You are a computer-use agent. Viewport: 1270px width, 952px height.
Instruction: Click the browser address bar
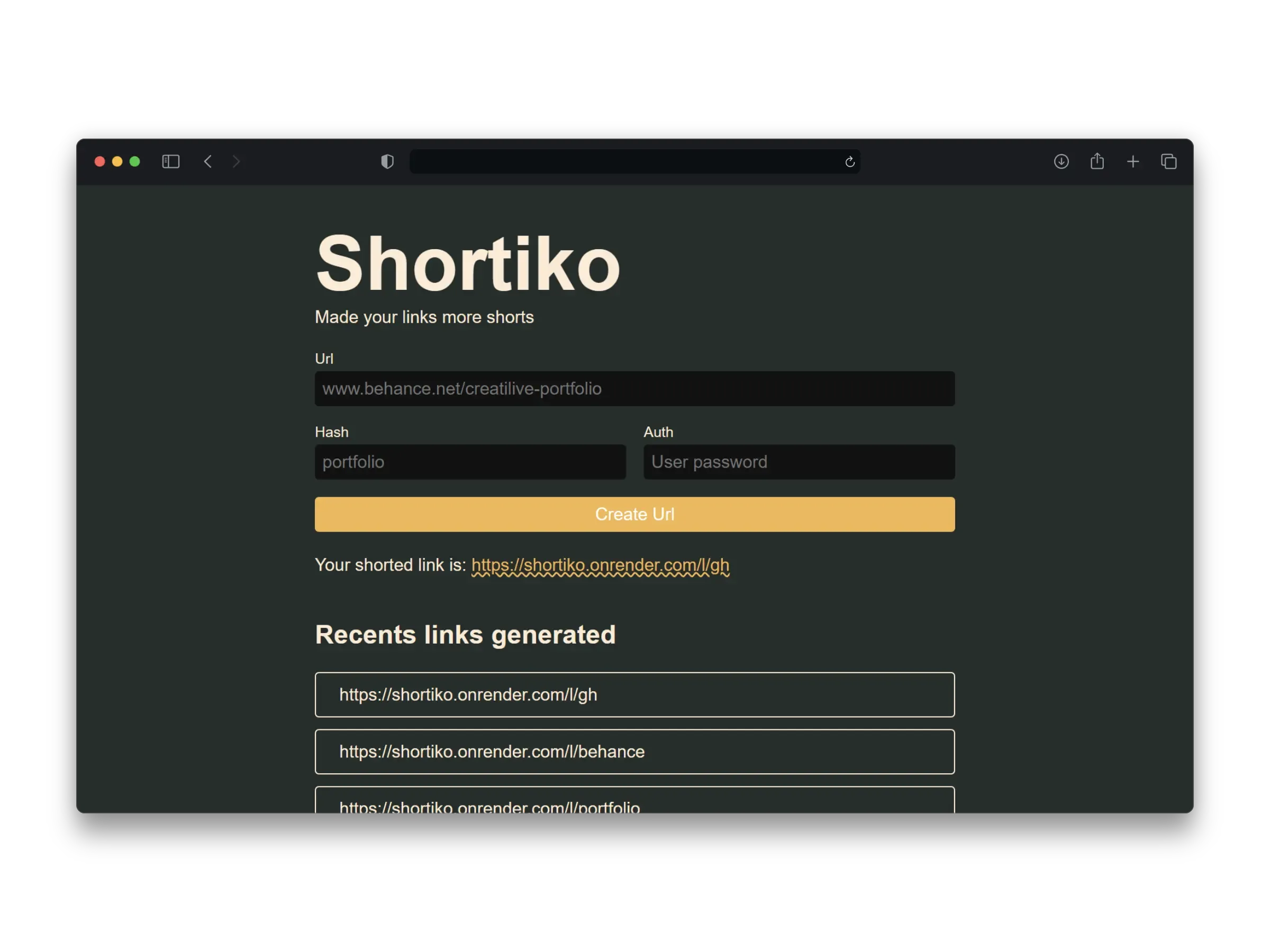pyautogui.click(x=634, y=162)
